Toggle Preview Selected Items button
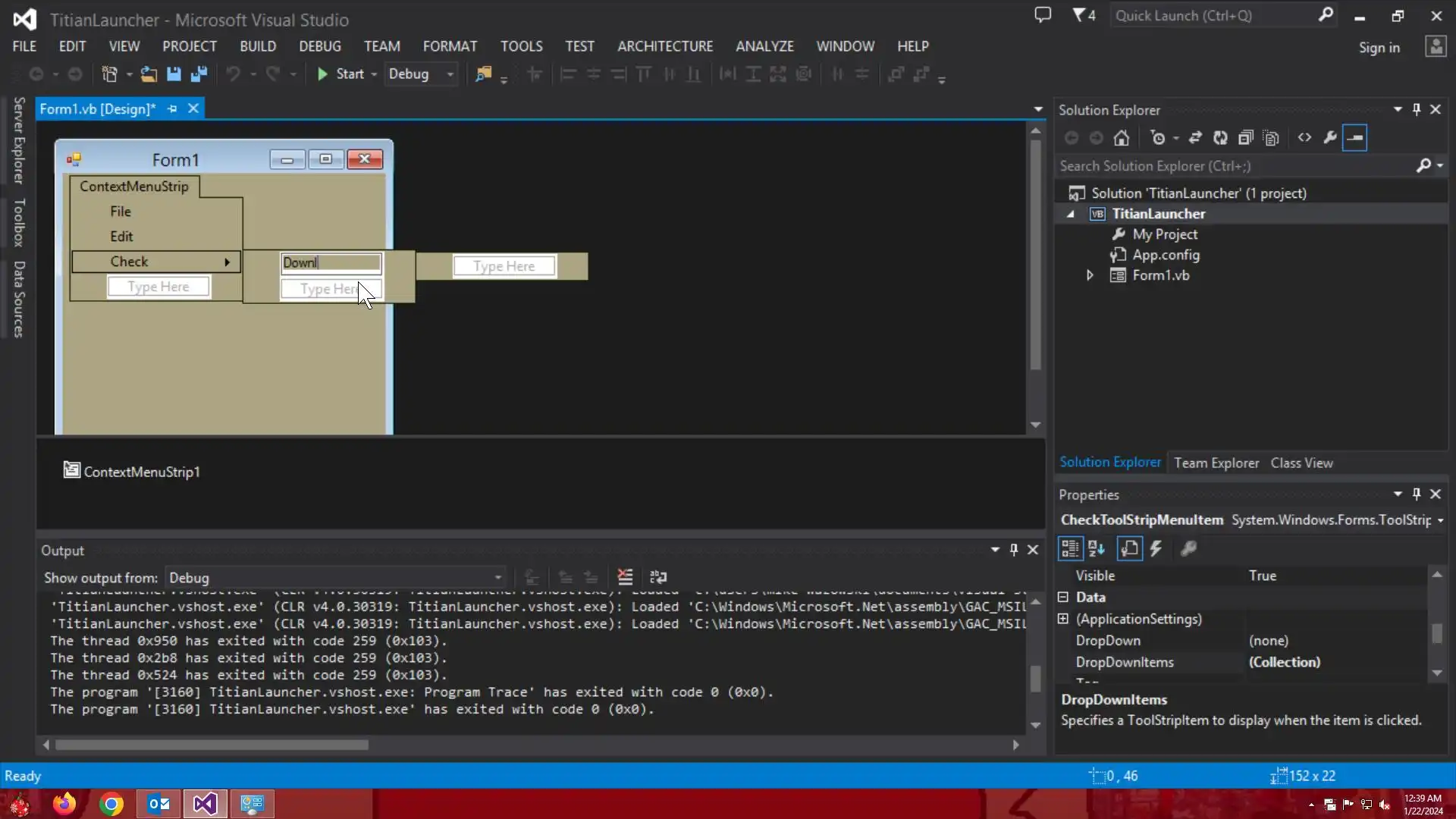Image resolution: width=1456 pixels, height=819 pixels. (1354, 138)
